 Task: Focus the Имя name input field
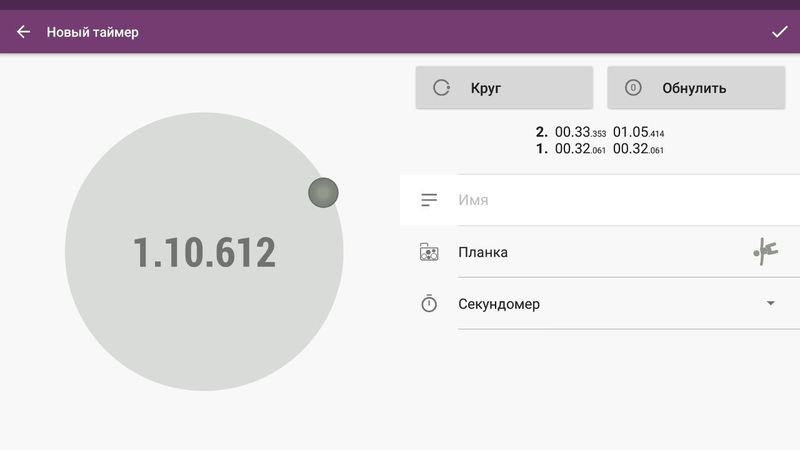pyautogui.click(x=629, y=199)
